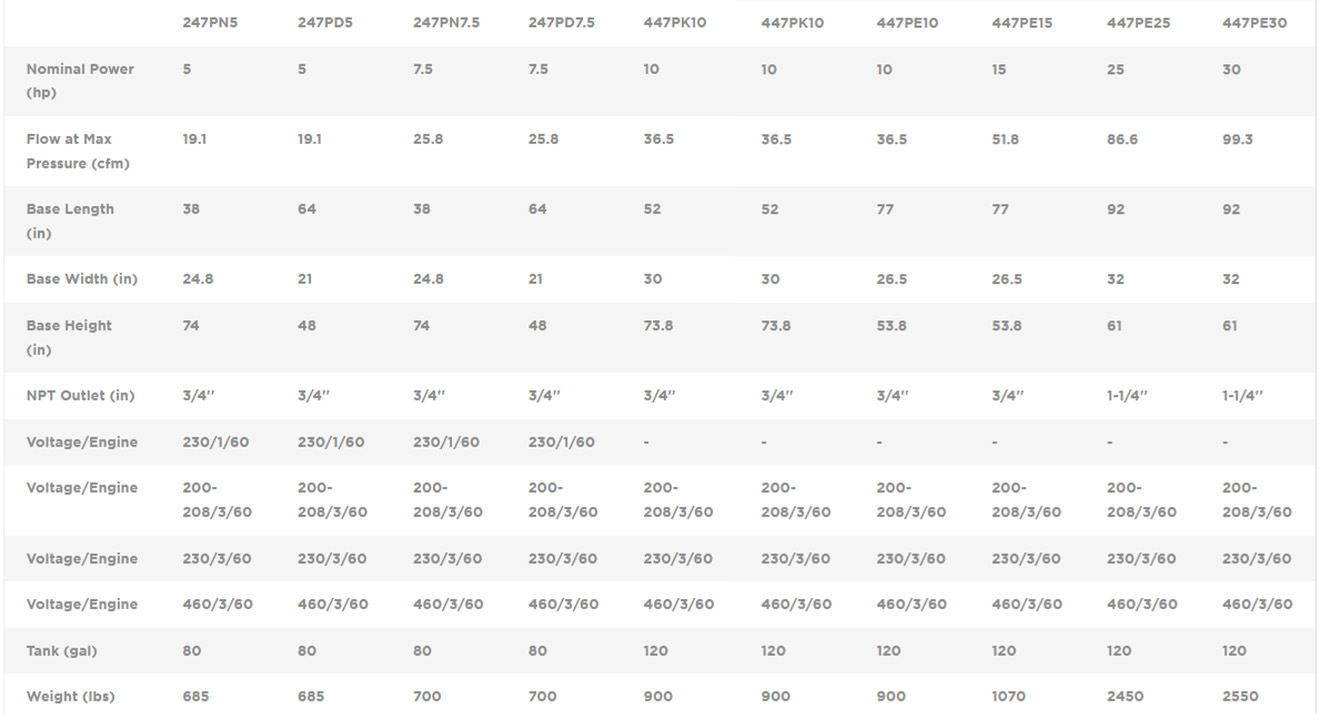Select the Weight (lbs) row label
The width and height of the screenshot is (1320, 714).
pos(70,696)
